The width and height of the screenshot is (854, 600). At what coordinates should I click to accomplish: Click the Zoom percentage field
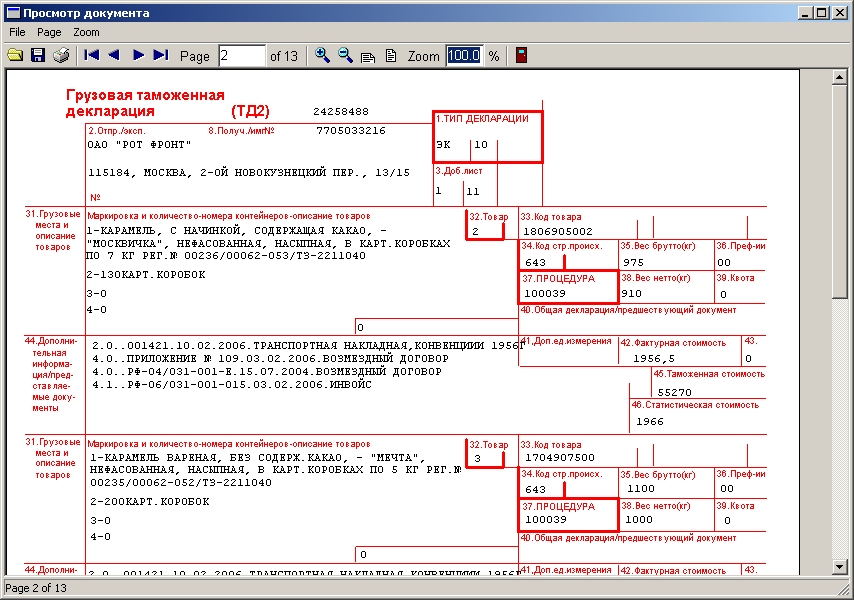point(463,56)
